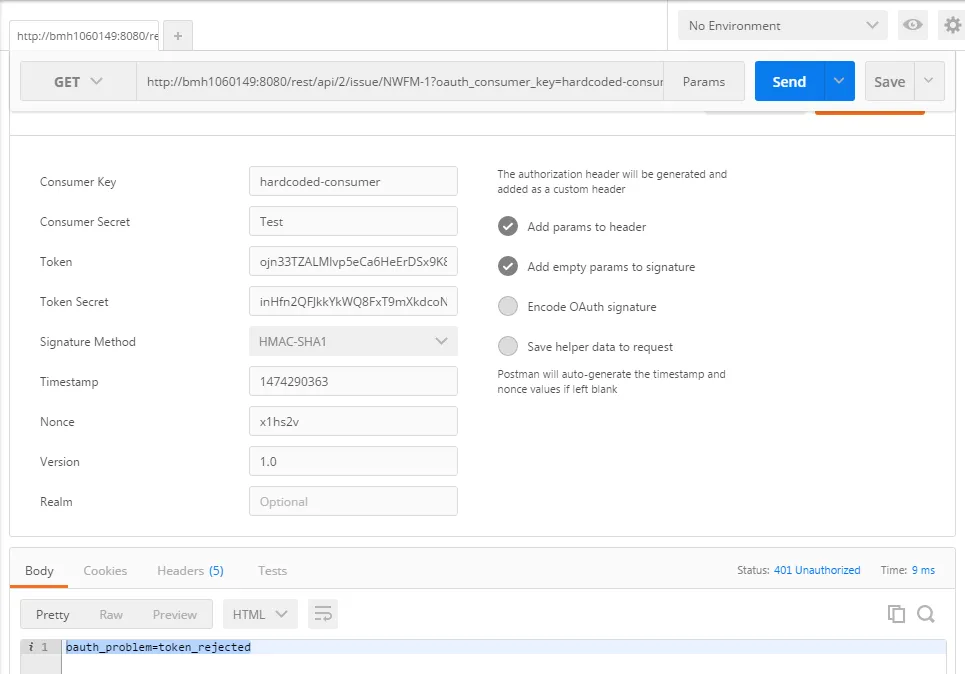Open the No Environment dropdown
This screenshot has width=965, height=674.
pos(782,26)
